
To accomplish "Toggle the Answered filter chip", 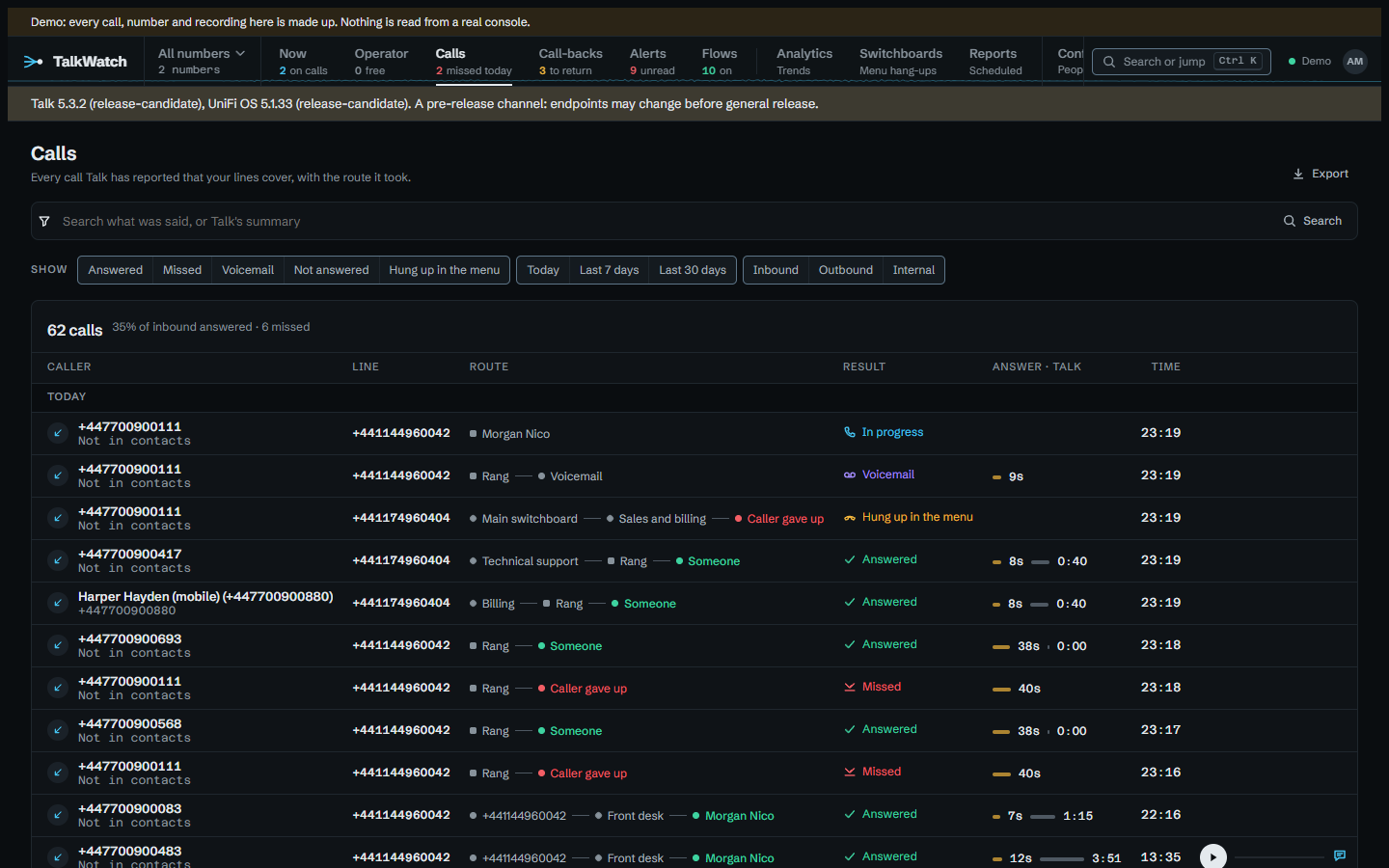I will click(x=116, y=270).
